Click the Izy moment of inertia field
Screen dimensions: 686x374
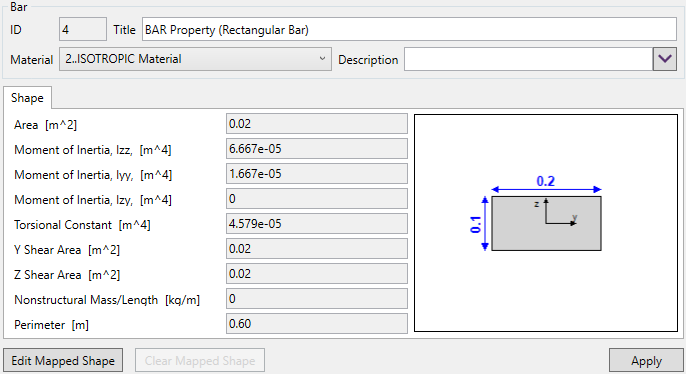tap(317, 199)
